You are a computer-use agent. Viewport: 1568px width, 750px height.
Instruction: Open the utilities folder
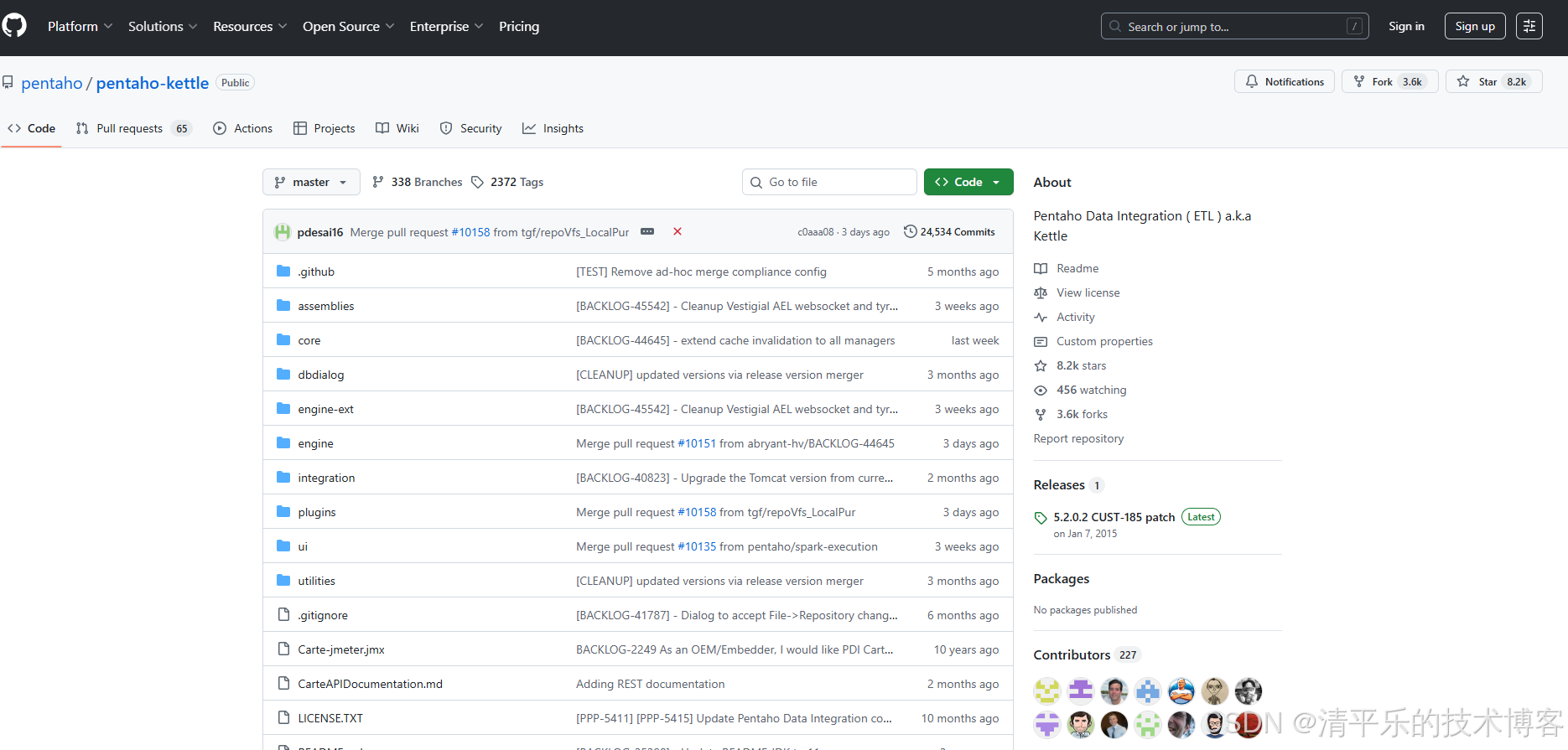[x=316, y=581]
